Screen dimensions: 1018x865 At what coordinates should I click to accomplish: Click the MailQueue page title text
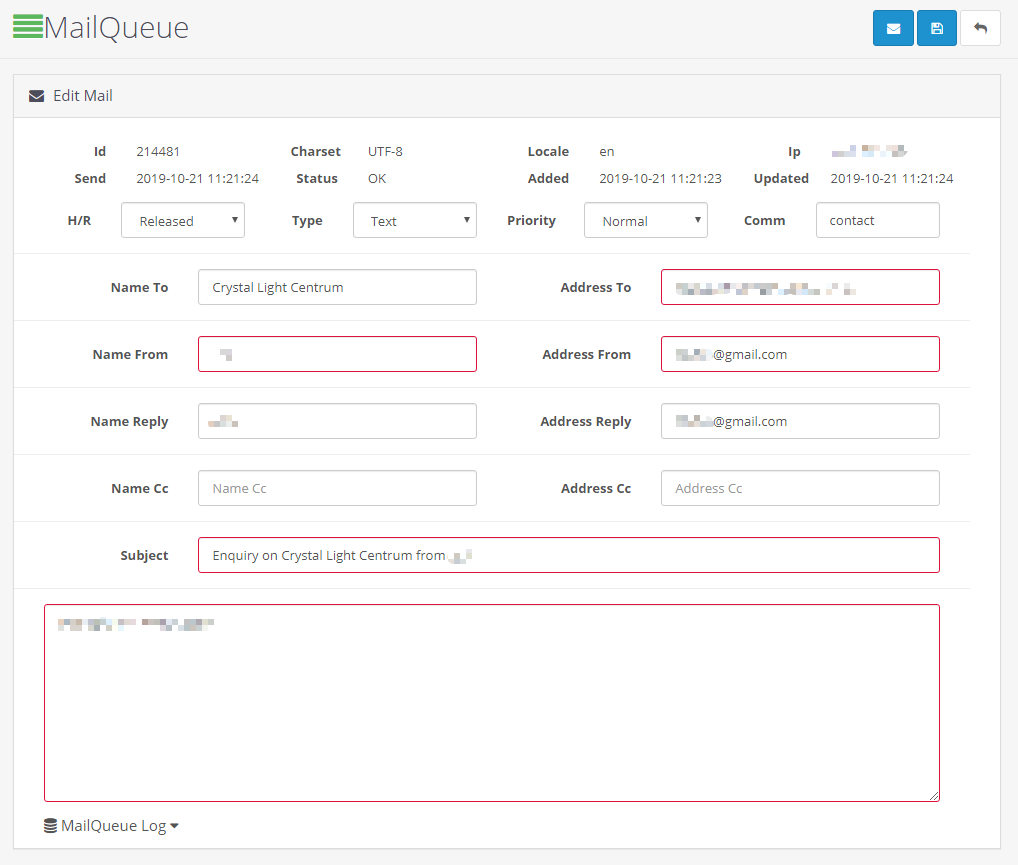click(x=116, y=27)
